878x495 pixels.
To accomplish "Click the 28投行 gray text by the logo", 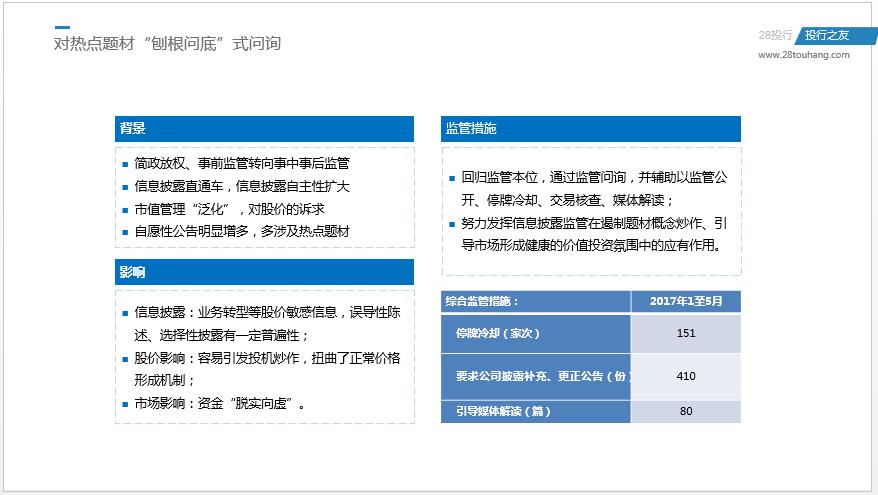I will click(x=775, y=35).
